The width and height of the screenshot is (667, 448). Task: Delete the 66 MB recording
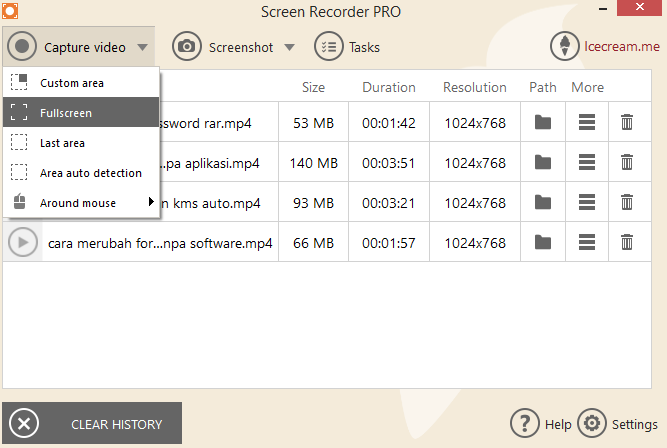pos(627,242)
